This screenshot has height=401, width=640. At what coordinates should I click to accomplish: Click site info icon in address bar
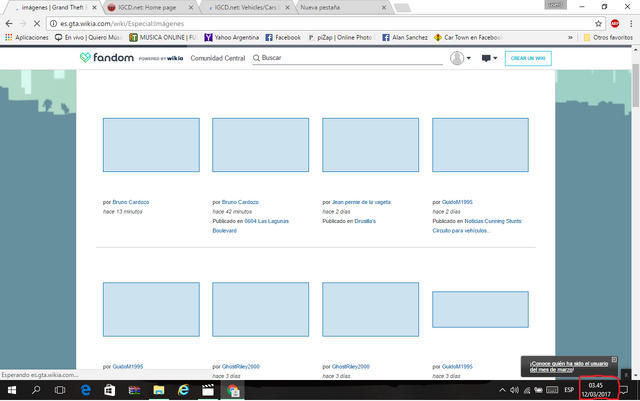[53, 24]
